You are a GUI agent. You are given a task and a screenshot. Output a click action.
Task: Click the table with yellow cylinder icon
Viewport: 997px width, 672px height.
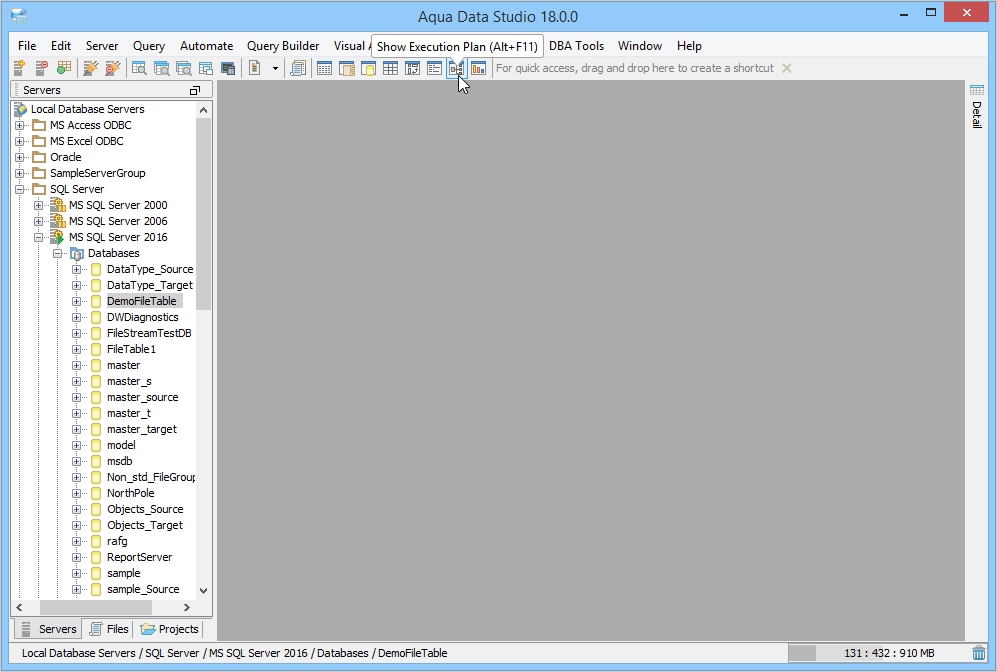(x=368, y=68)
